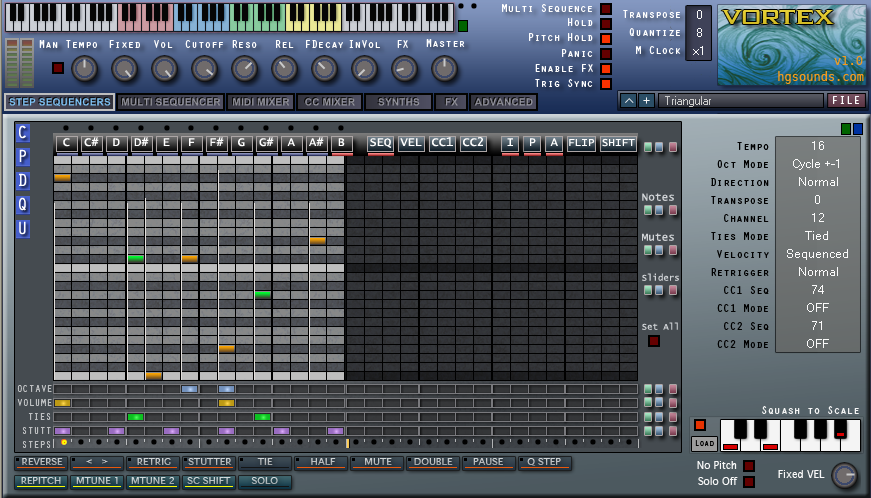This screenshot has height=498, width=871.
Task: Click the FILE button
Action: tap(846, 100)
